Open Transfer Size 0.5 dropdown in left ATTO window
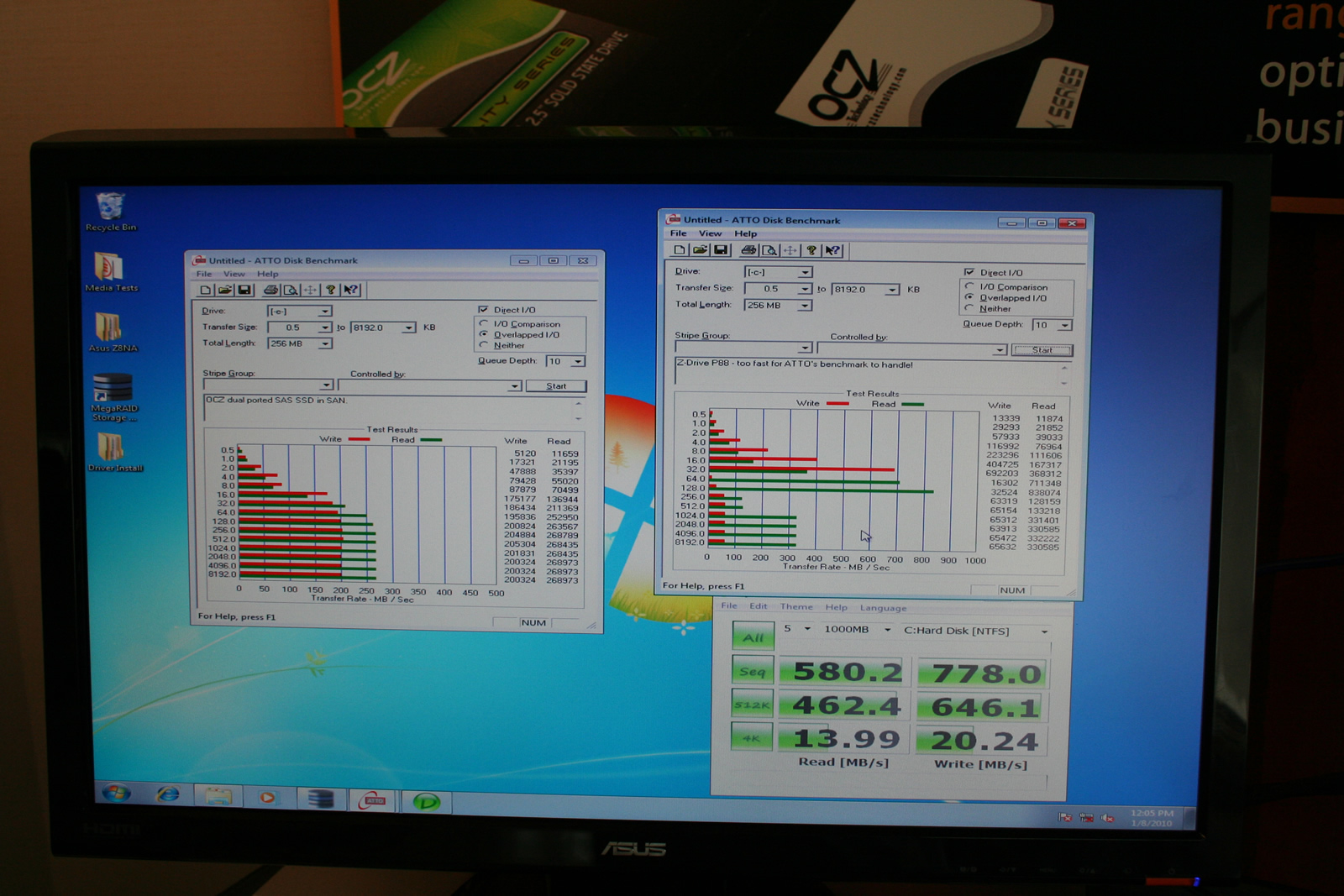 coord(324,327)
